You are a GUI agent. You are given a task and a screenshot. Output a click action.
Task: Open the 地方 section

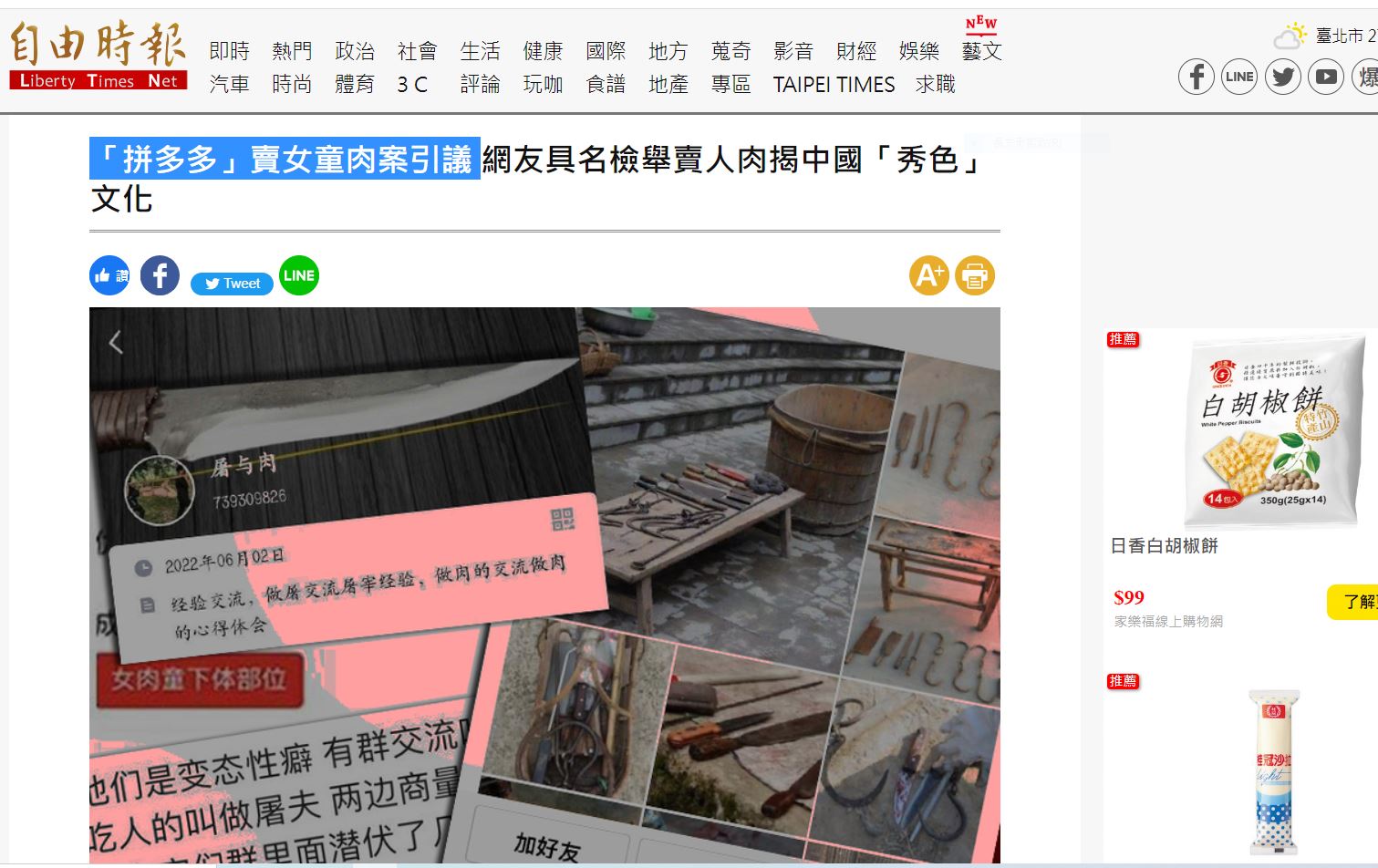point(668,51)
